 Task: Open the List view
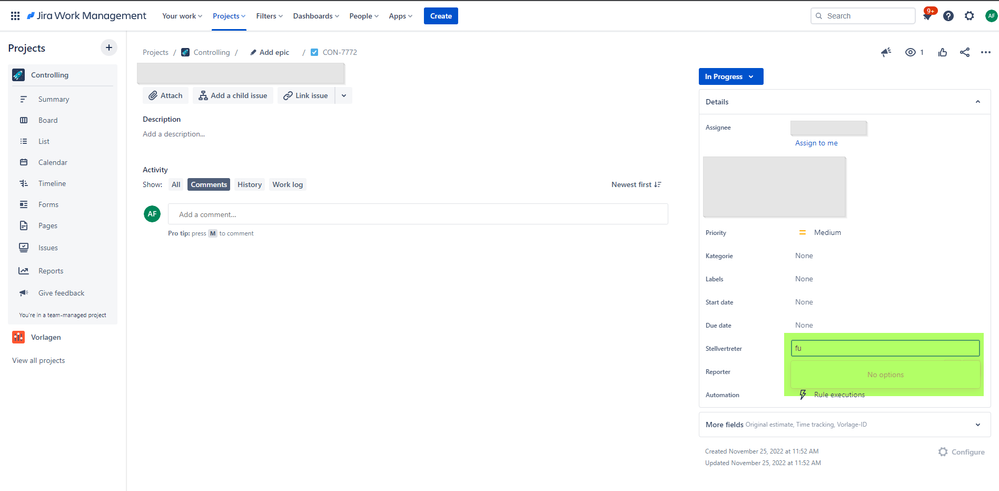[x=63, y=141]
